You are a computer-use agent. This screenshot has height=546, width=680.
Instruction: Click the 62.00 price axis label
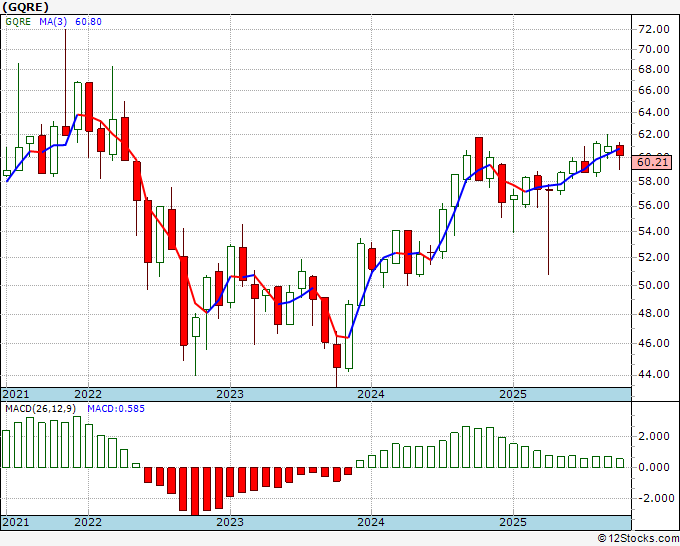654,134
